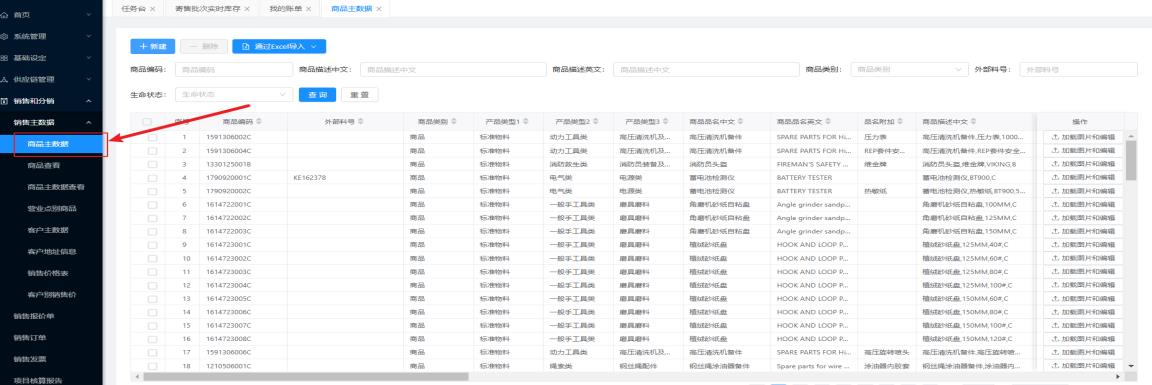Open the 商品类别 filter dropdown

pos(910,69)
